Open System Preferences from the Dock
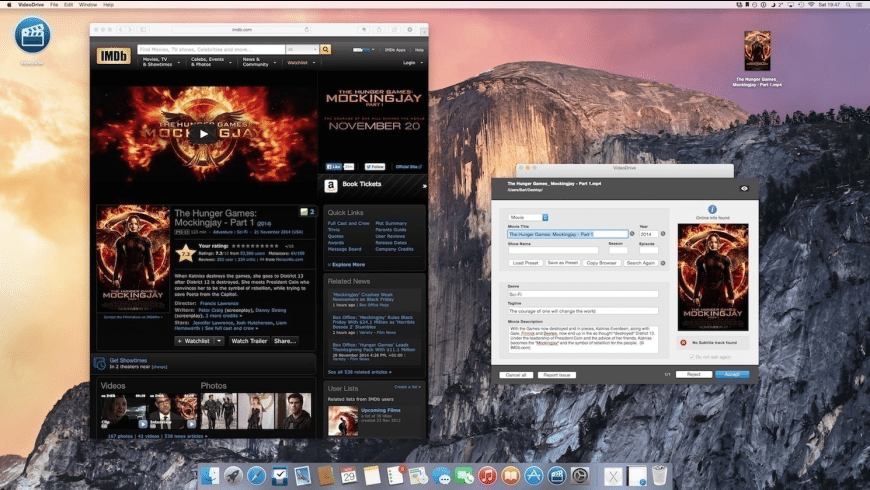Viewport: 870px width, 490px height. 580,476
